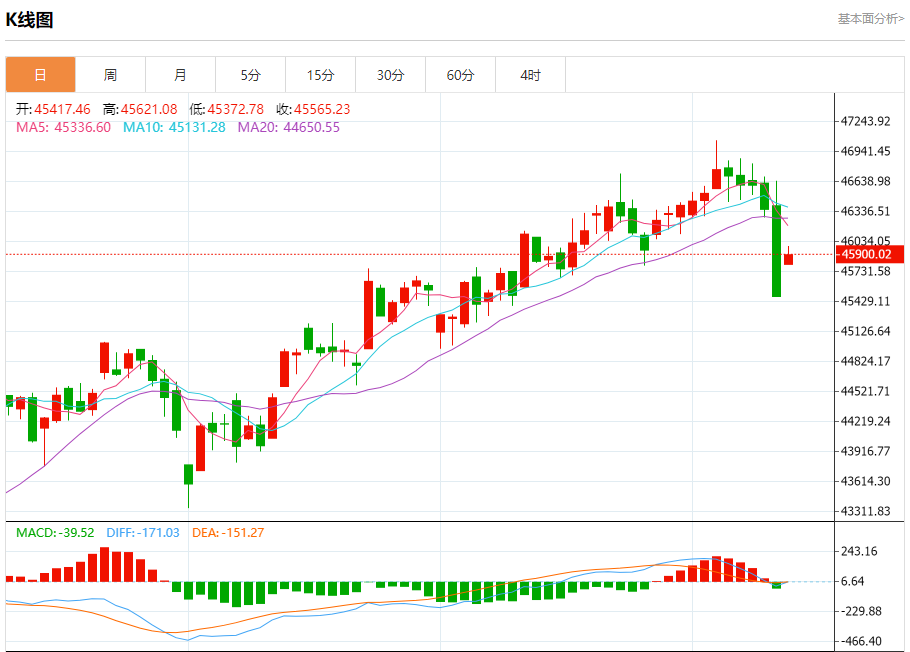This screenshot has height=652, width=910.
Task: Open the 月 monthly chart tab
Action: point(180,75)
